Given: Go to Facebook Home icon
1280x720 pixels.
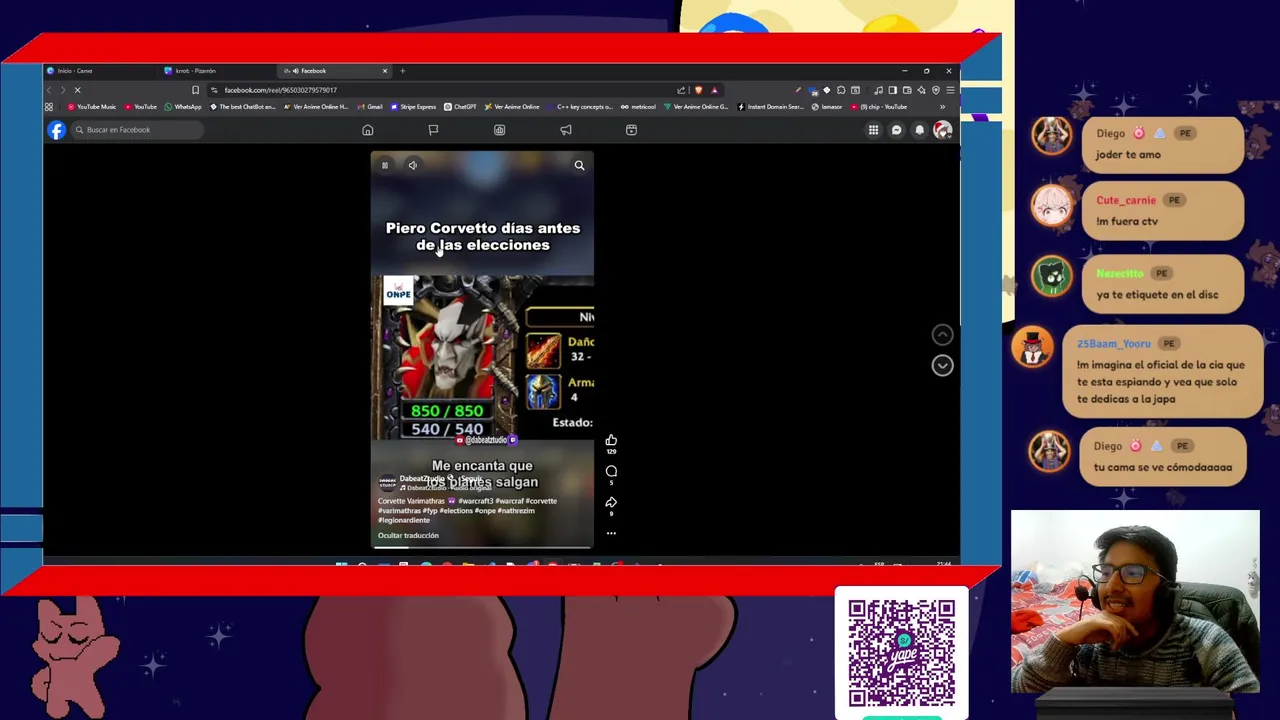Looking at the screenshot, I should point(368,130).
